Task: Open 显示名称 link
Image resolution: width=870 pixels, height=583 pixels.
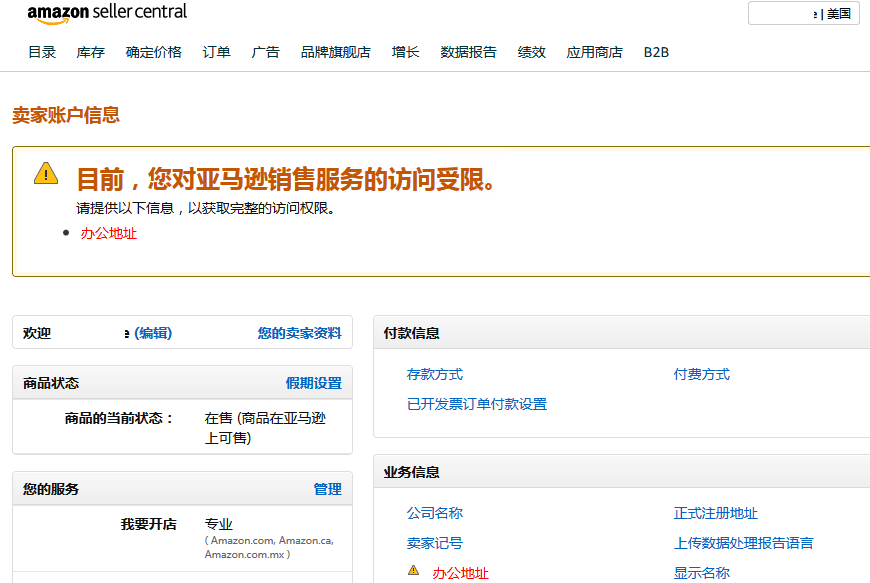Action: pos(701,573)
